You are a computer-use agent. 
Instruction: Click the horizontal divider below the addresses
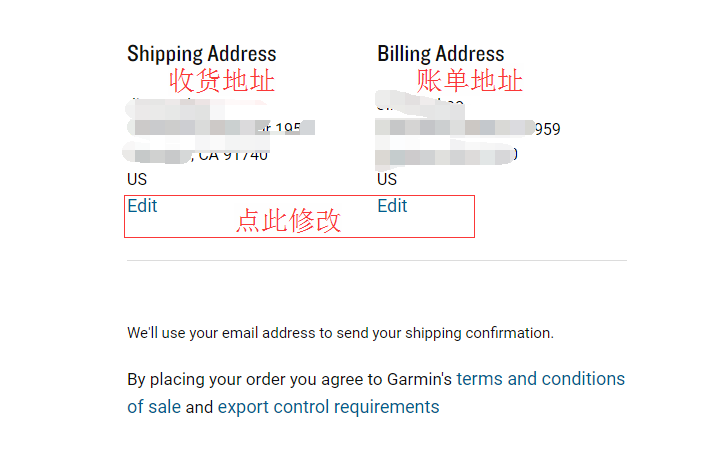coord(376,260)
